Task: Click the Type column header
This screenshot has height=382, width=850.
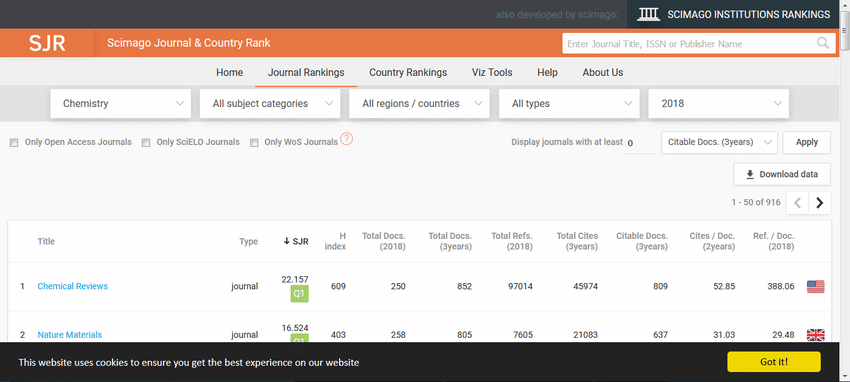Action: (x=248, y=242)
